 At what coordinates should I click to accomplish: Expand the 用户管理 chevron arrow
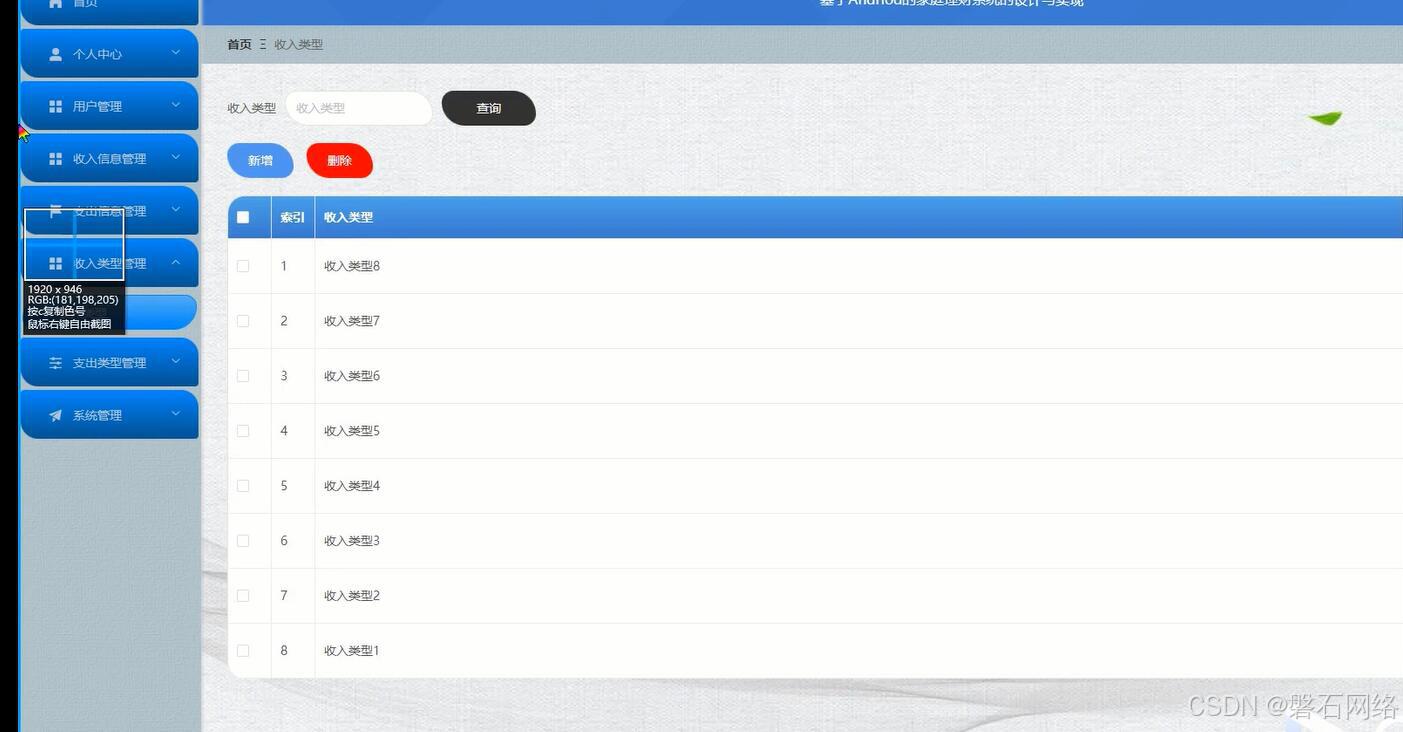[x=176, y=104]
